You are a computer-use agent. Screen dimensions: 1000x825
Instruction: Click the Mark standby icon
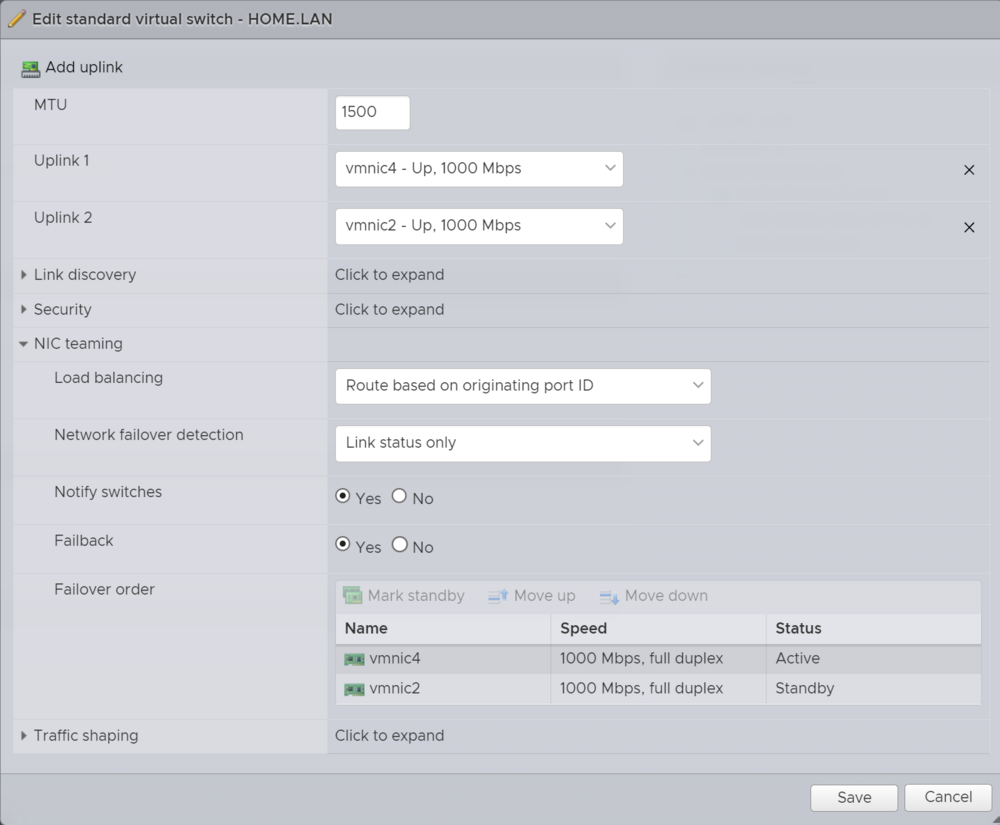352,595
